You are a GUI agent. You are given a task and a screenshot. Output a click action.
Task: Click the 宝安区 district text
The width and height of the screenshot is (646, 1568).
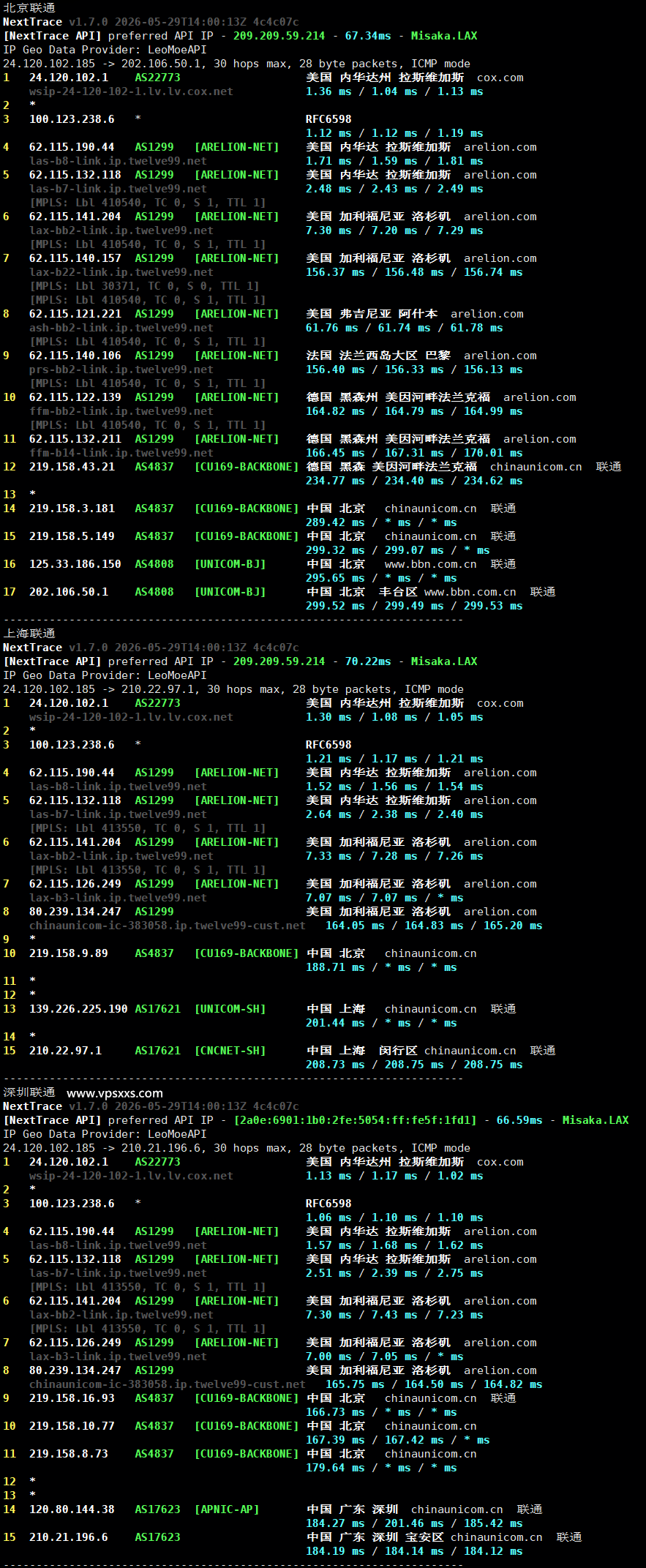tap(424, 1537)
